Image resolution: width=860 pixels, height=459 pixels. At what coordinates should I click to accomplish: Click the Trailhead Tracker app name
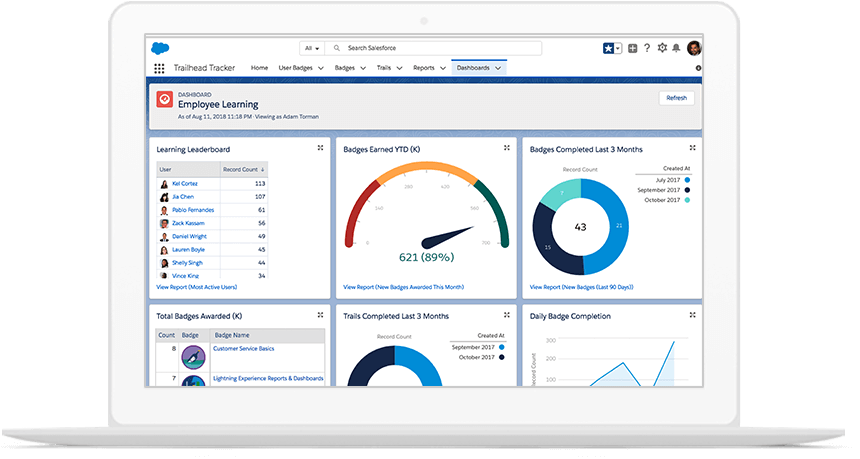pos(204,68)
